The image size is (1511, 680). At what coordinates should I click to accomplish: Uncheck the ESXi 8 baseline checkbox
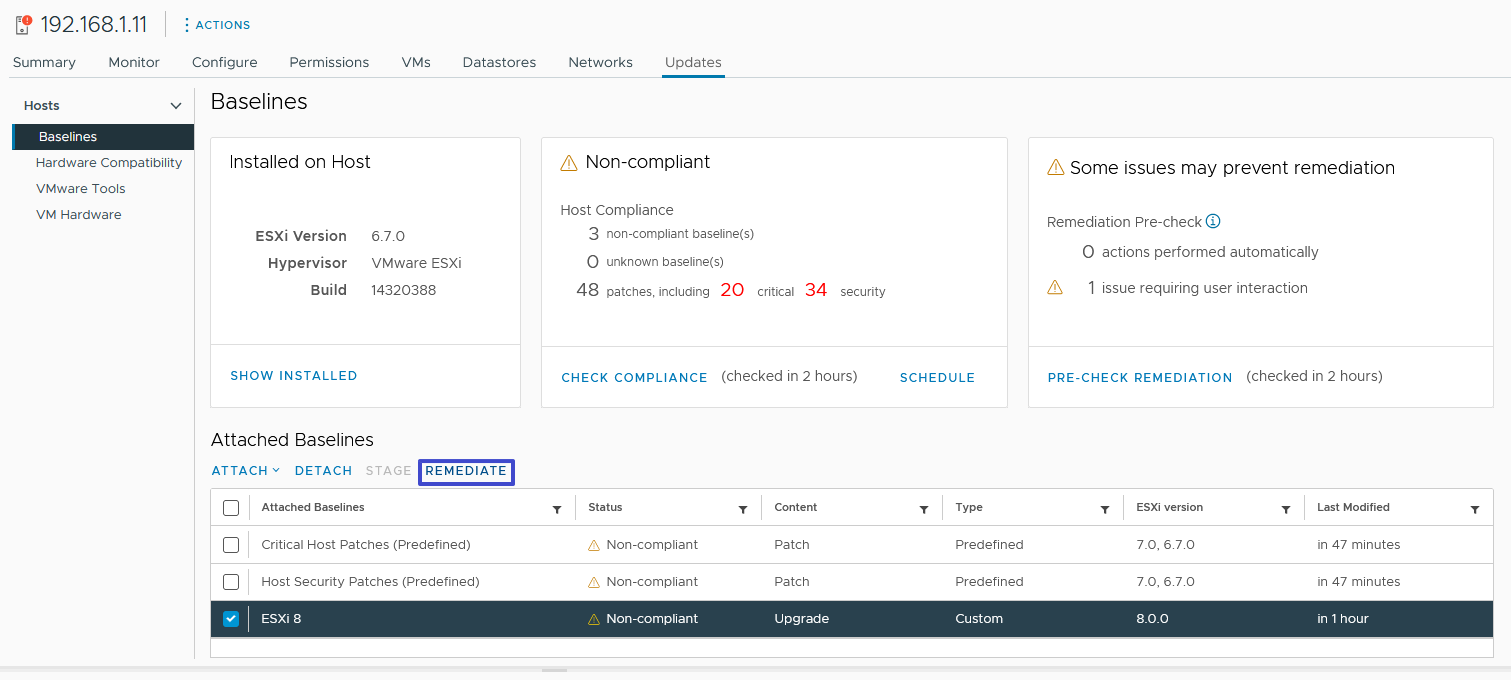coord(231,619)
